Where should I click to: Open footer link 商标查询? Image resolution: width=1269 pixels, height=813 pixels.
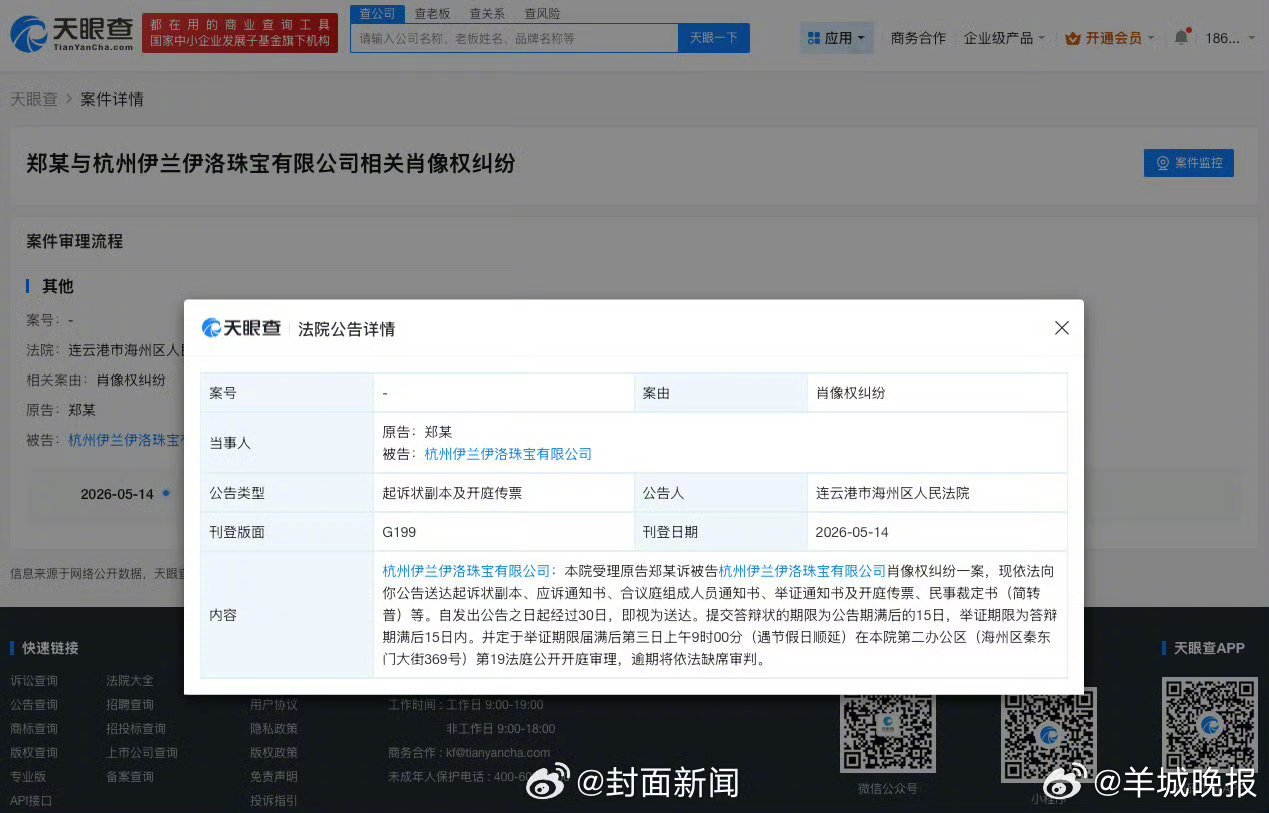pos(34,729)
